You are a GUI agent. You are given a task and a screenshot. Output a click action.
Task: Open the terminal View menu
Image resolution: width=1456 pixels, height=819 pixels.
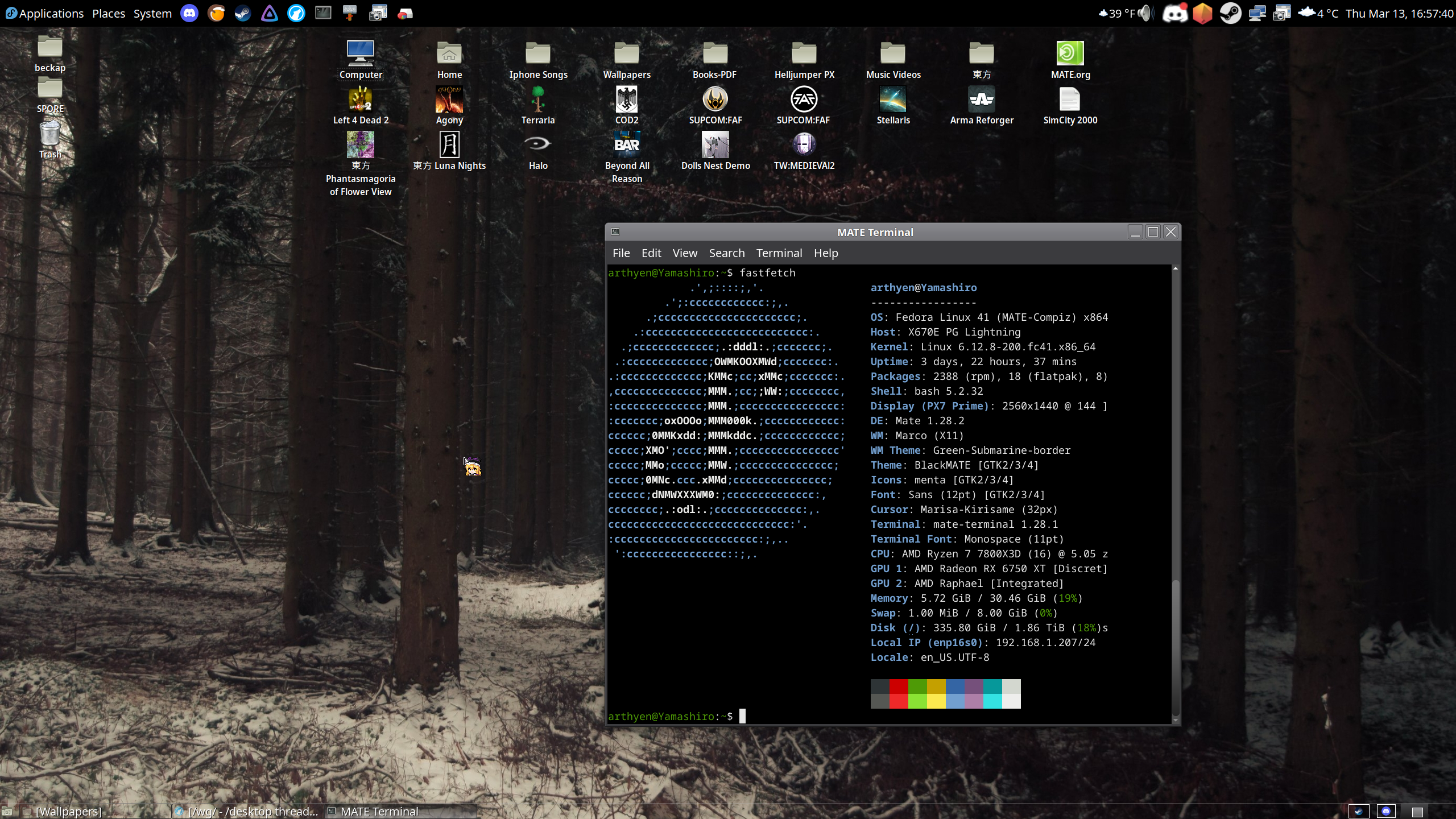click(685, 253)
